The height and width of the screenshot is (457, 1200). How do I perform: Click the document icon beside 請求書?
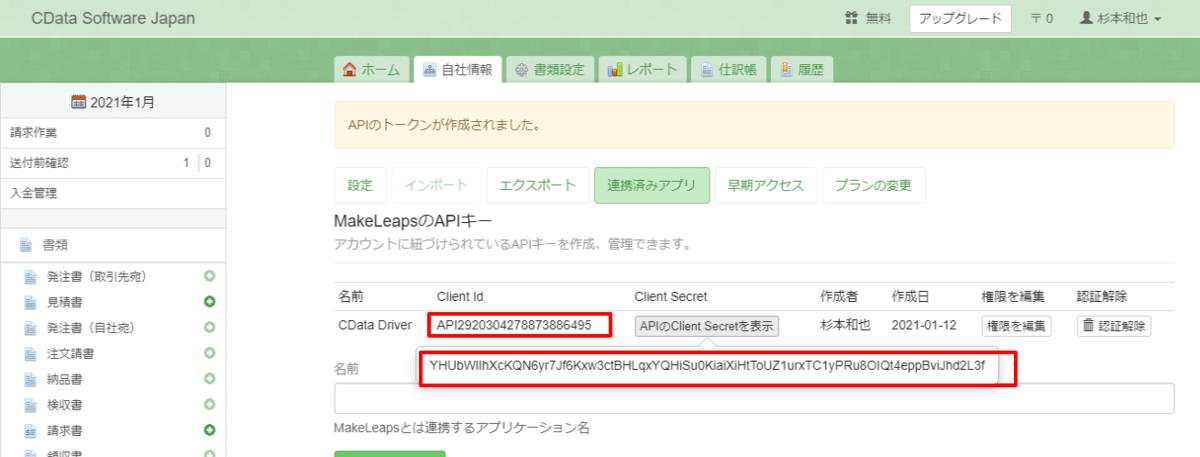(30, 431)
